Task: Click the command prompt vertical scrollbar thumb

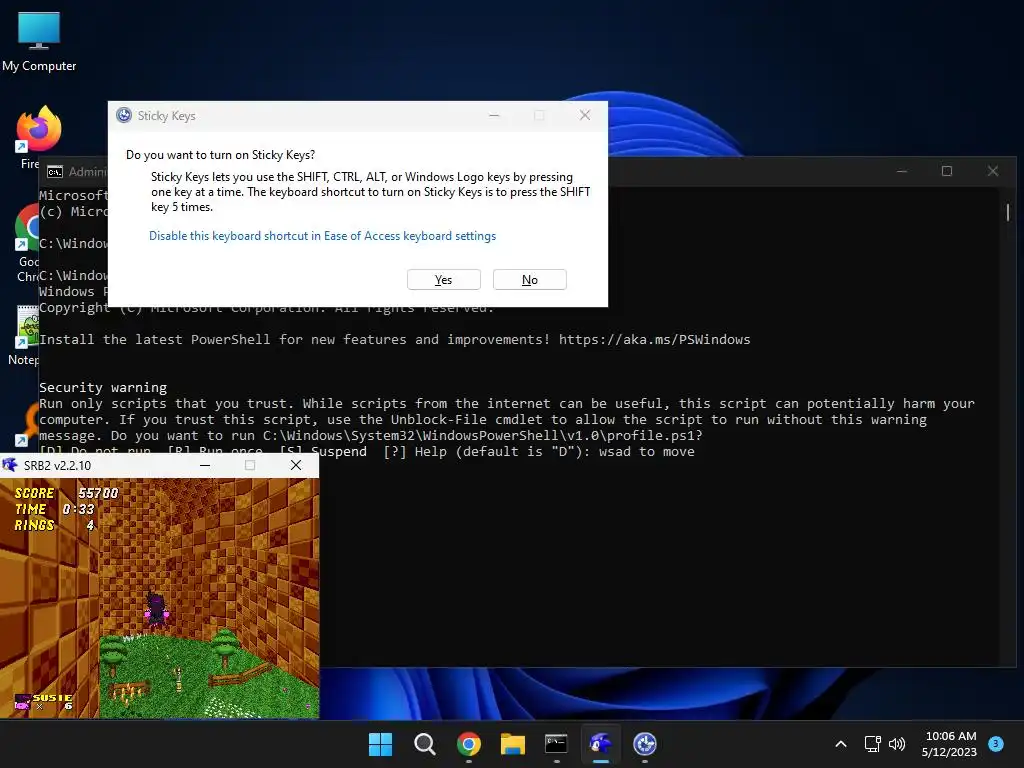Action: [x=1008, y=212]
